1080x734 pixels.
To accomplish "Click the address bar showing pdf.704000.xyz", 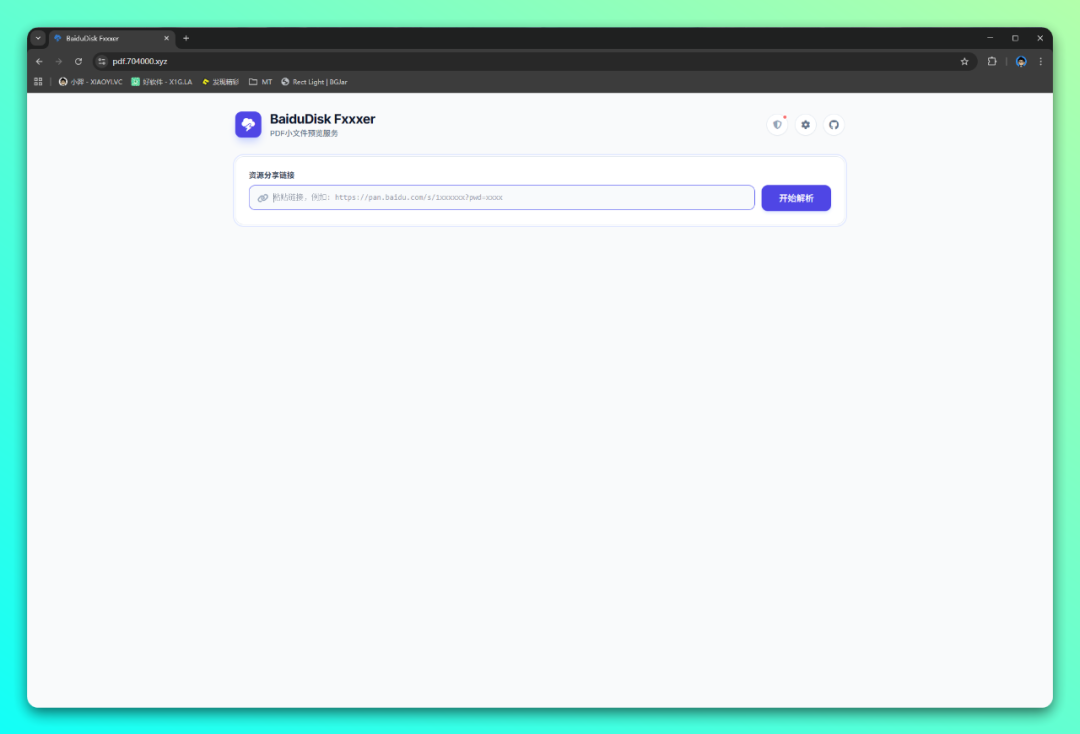I will coord(500,61).
